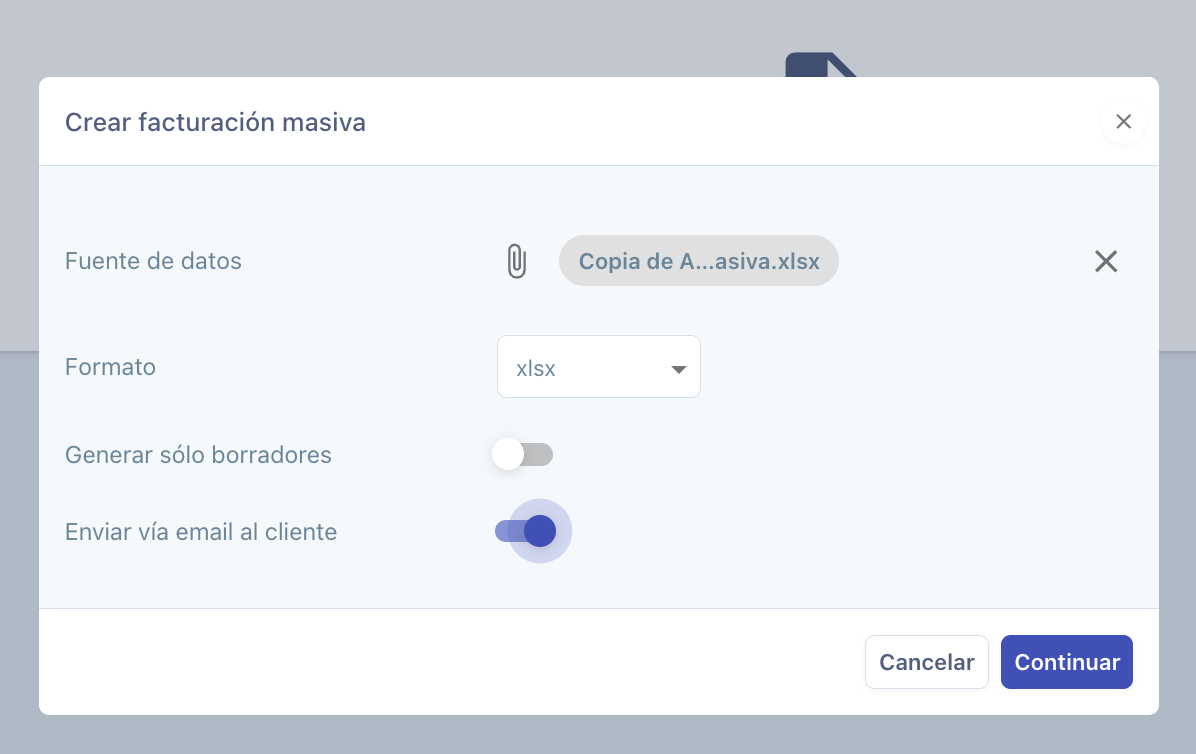Click the Generar sólo borradores label
The image size is (1196, 754).
(198, 454)
